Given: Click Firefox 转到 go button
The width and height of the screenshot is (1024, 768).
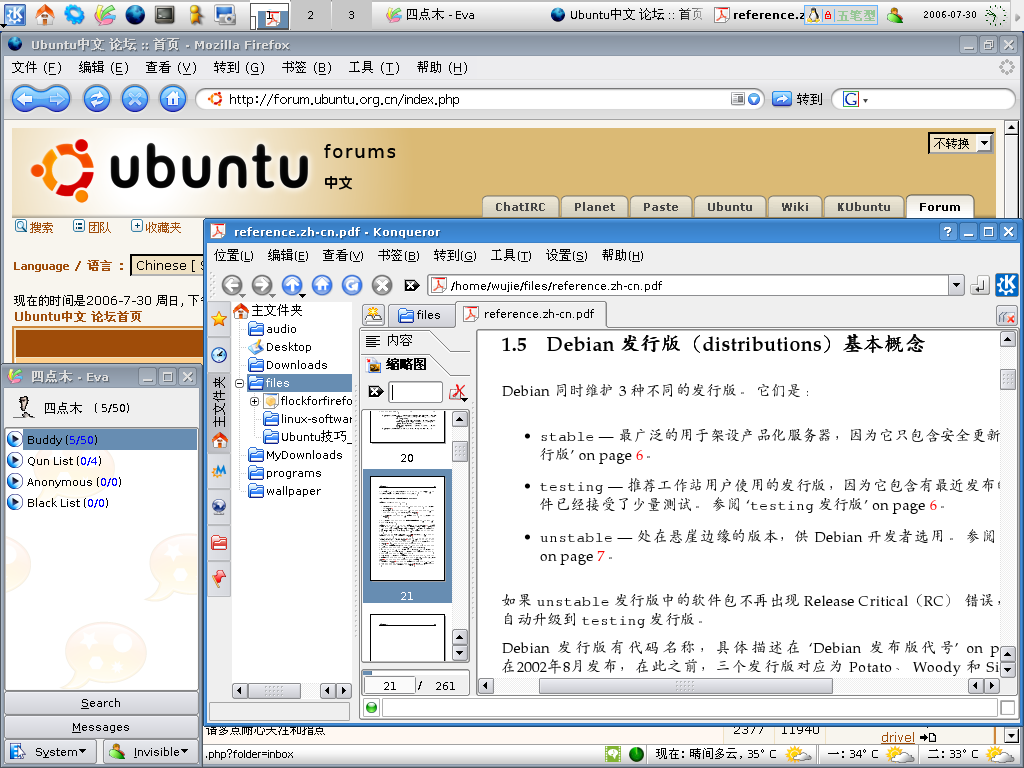Looking at the screenshot, I should coord(797,99).
